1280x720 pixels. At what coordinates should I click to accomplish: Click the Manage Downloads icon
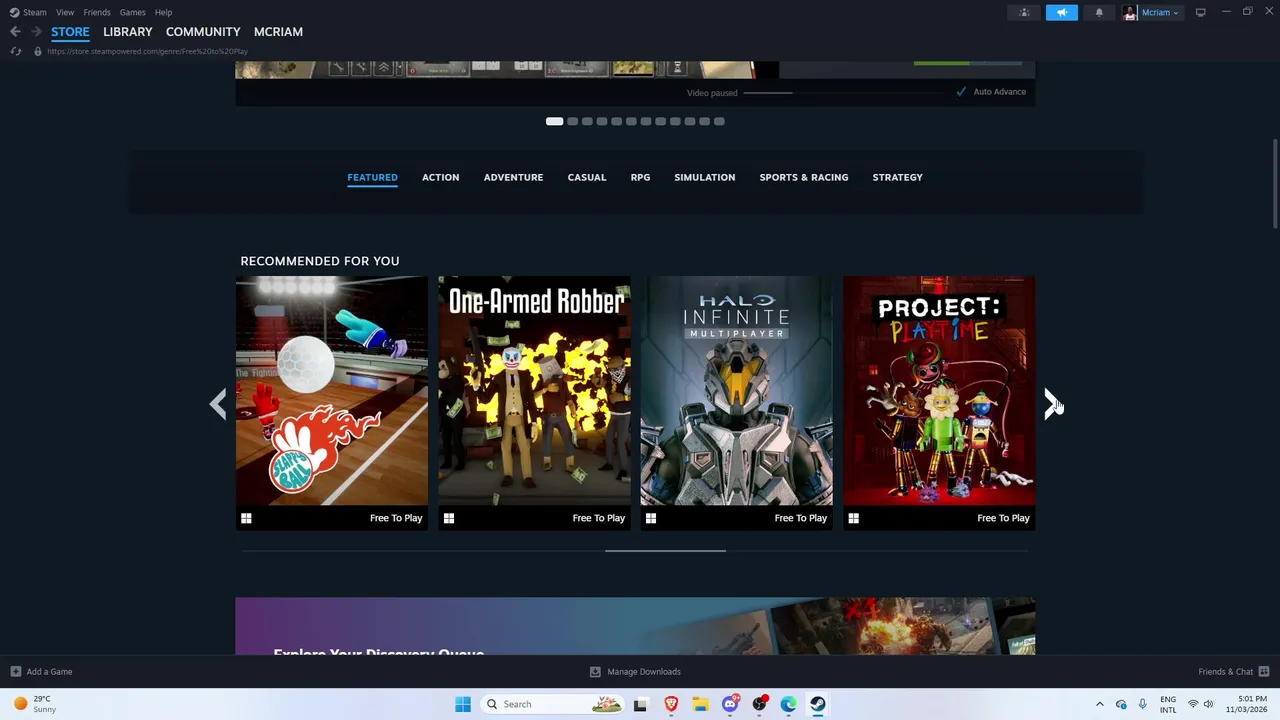tap(595, 672)
